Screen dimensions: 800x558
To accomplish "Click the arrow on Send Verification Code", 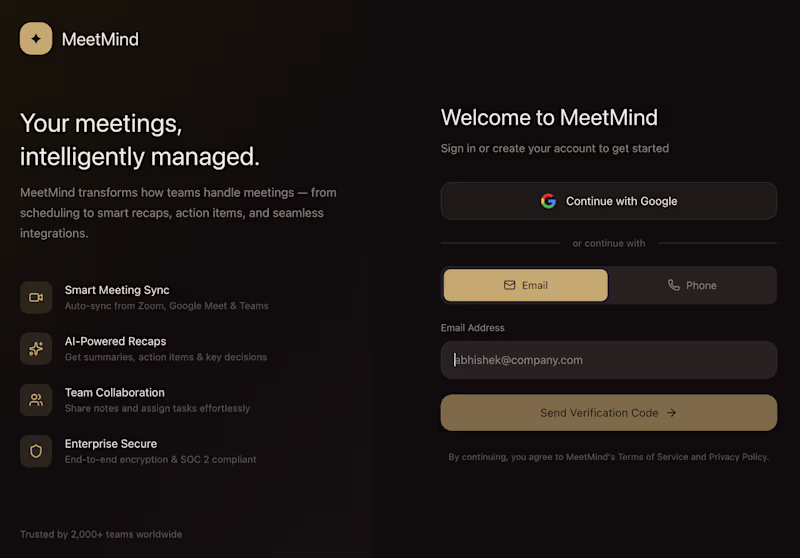I will [x=672, y=413].
